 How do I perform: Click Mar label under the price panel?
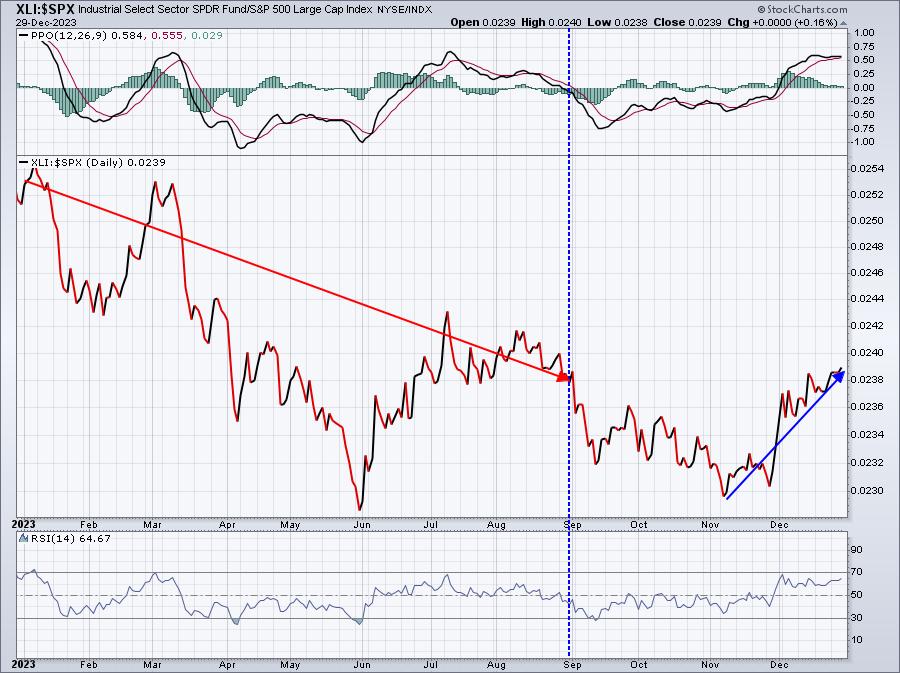(152, 525)
